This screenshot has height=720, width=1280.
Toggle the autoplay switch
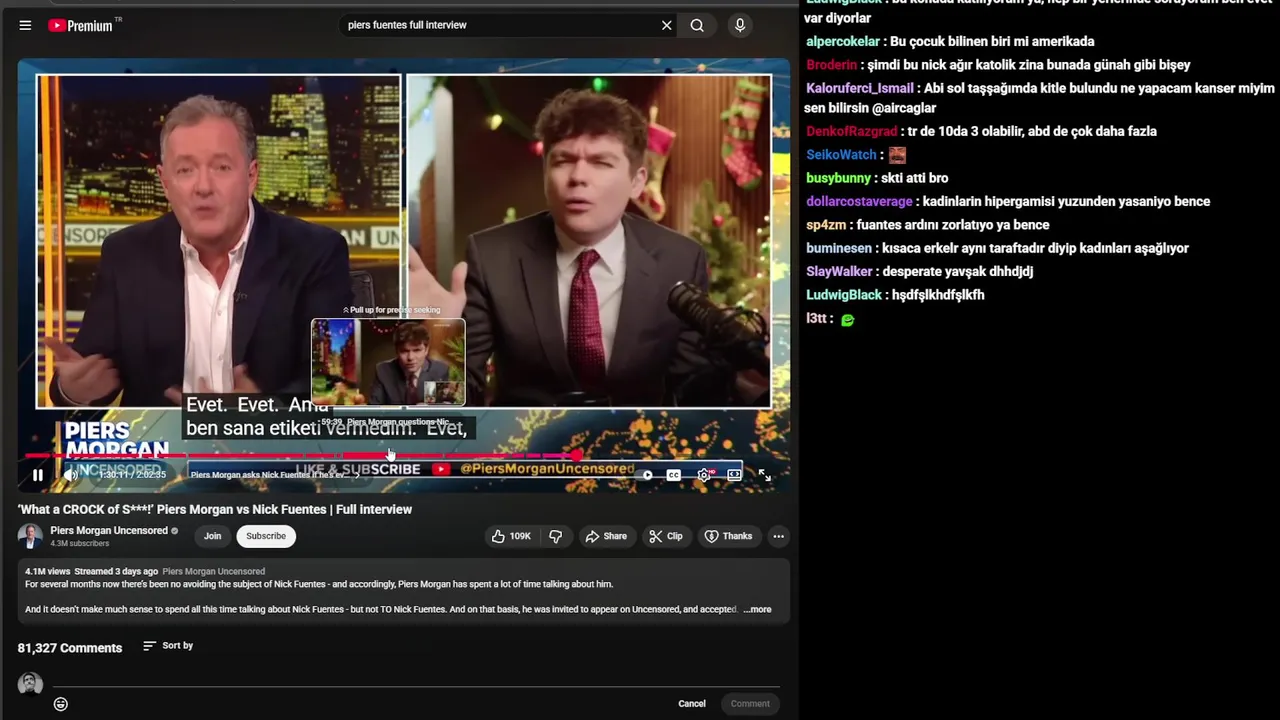[647, 475]
